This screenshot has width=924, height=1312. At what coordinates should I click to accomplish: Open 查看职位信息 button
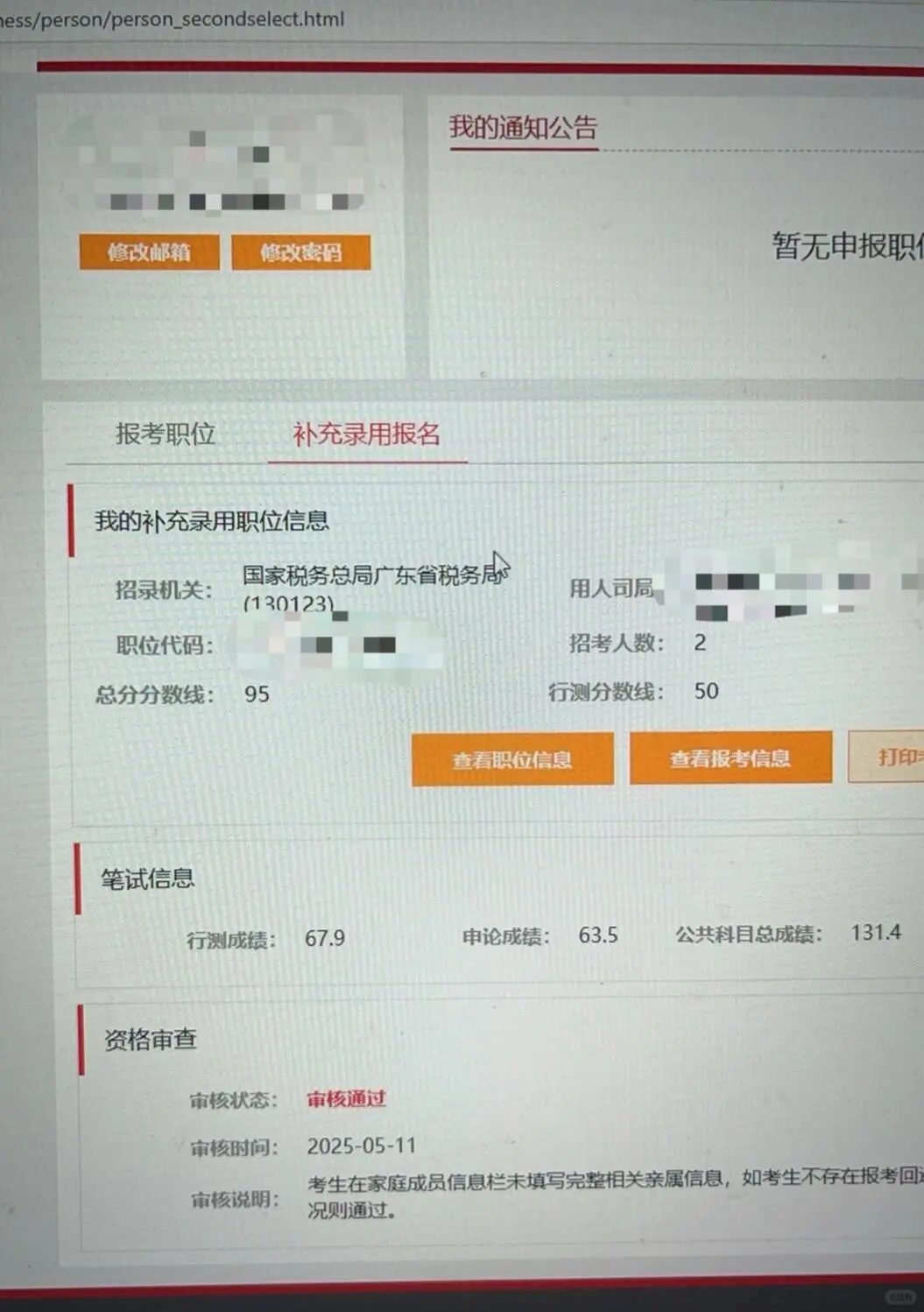click(x=512, y=759)
